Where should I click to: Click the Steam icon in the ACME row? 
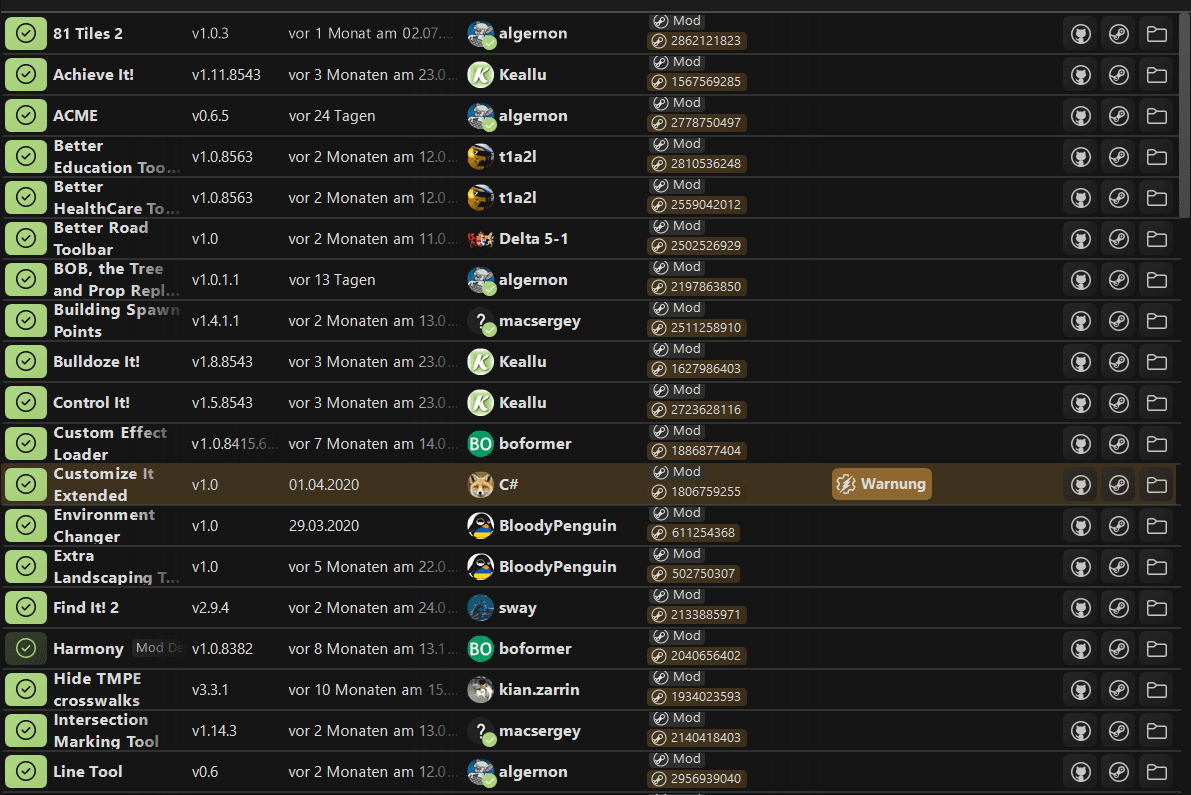point(1119,115)
